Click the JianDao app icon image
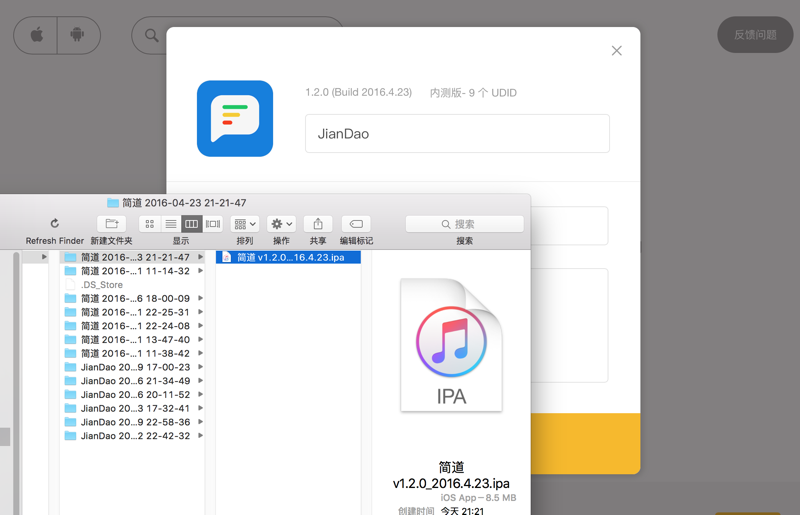The width and height of the screenshot is (800, 515). point(235,118)
